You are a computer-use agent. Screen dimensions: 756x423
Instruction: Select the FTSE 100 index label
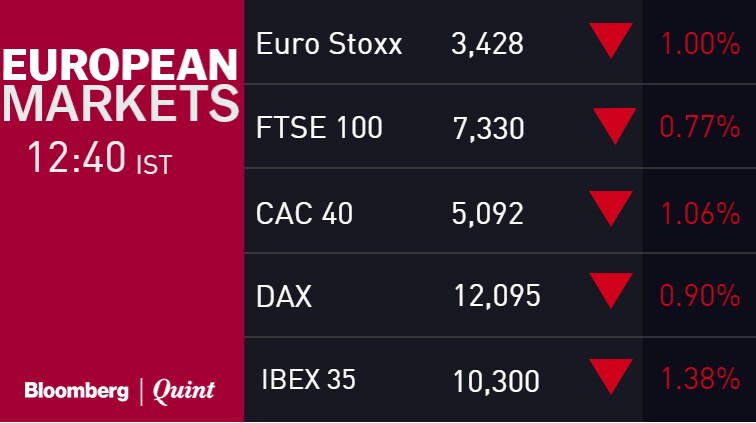point(319,129)
